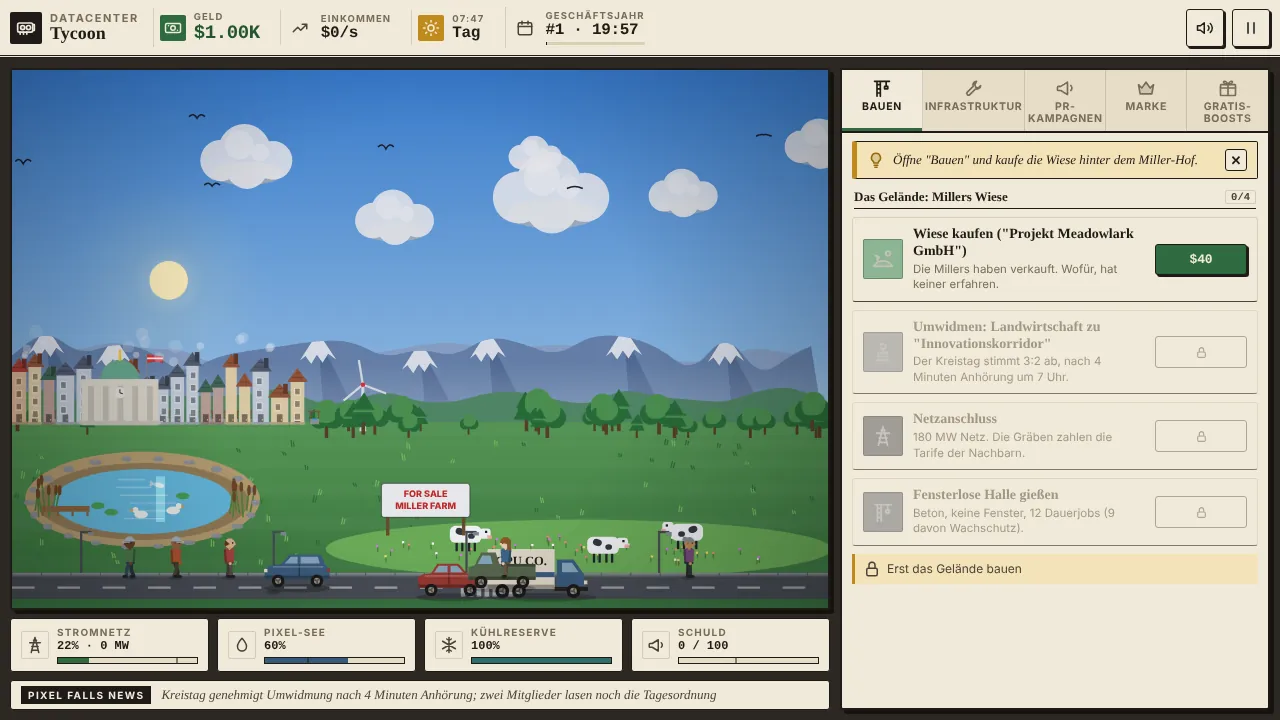
Task: Click the income trend arrow icon
Action: (x=300, y=28)
